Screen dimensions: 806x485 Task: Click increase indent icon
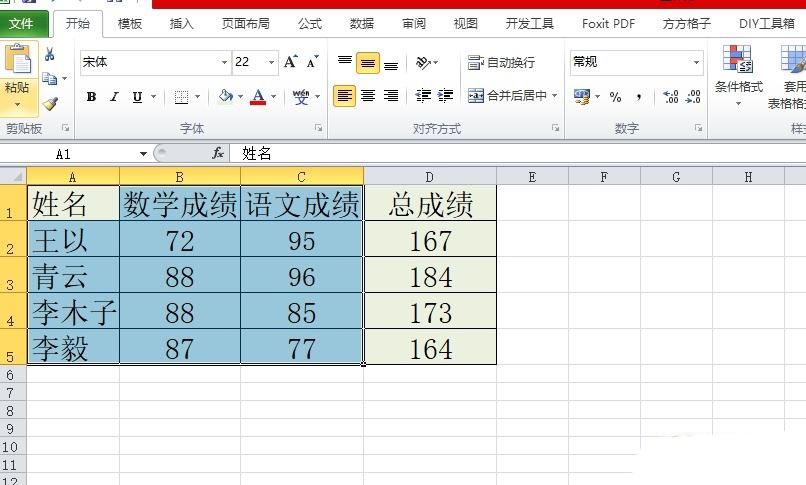coord(445,96)
